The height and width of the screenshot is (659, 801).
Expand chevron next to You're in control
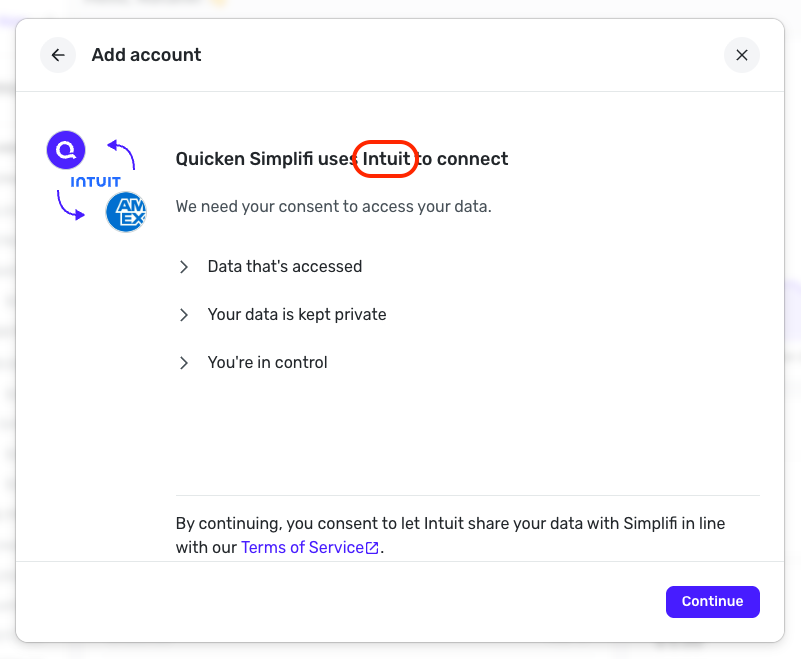point(184,363)
